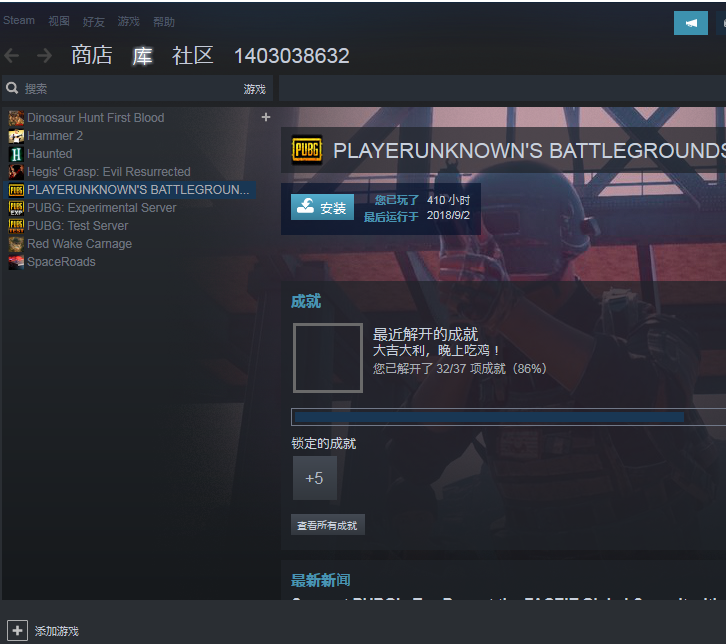726x644 pixels.
Task: Click the +5 locked achievements tile
Action: [315, 478]
